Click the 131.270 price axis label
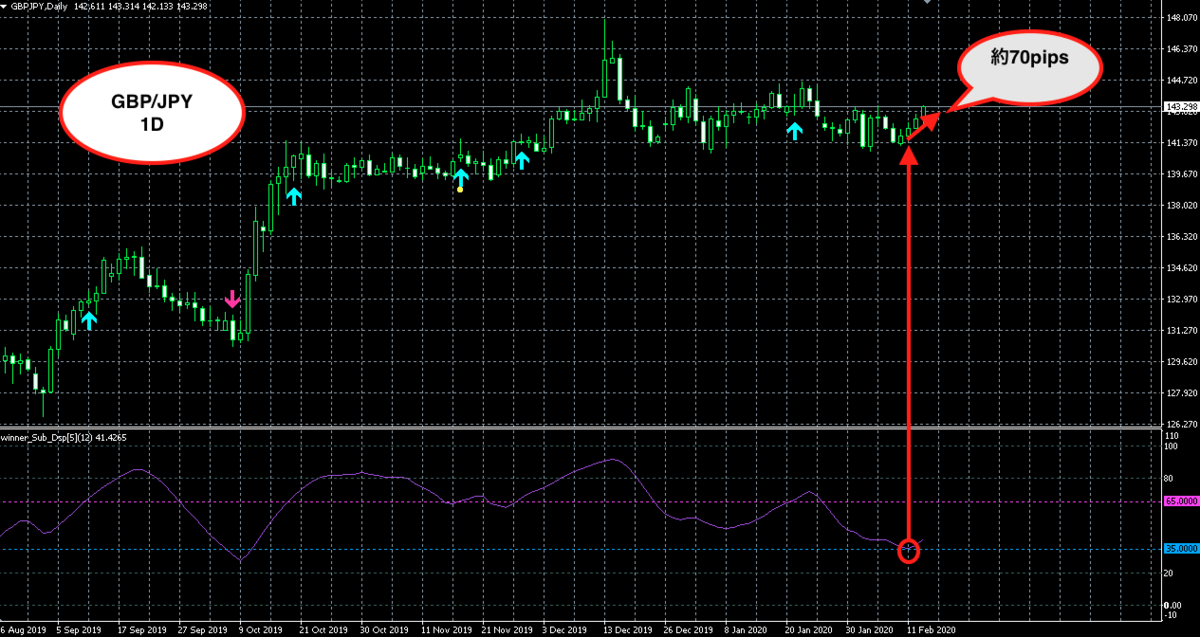 coord(1181,331)
